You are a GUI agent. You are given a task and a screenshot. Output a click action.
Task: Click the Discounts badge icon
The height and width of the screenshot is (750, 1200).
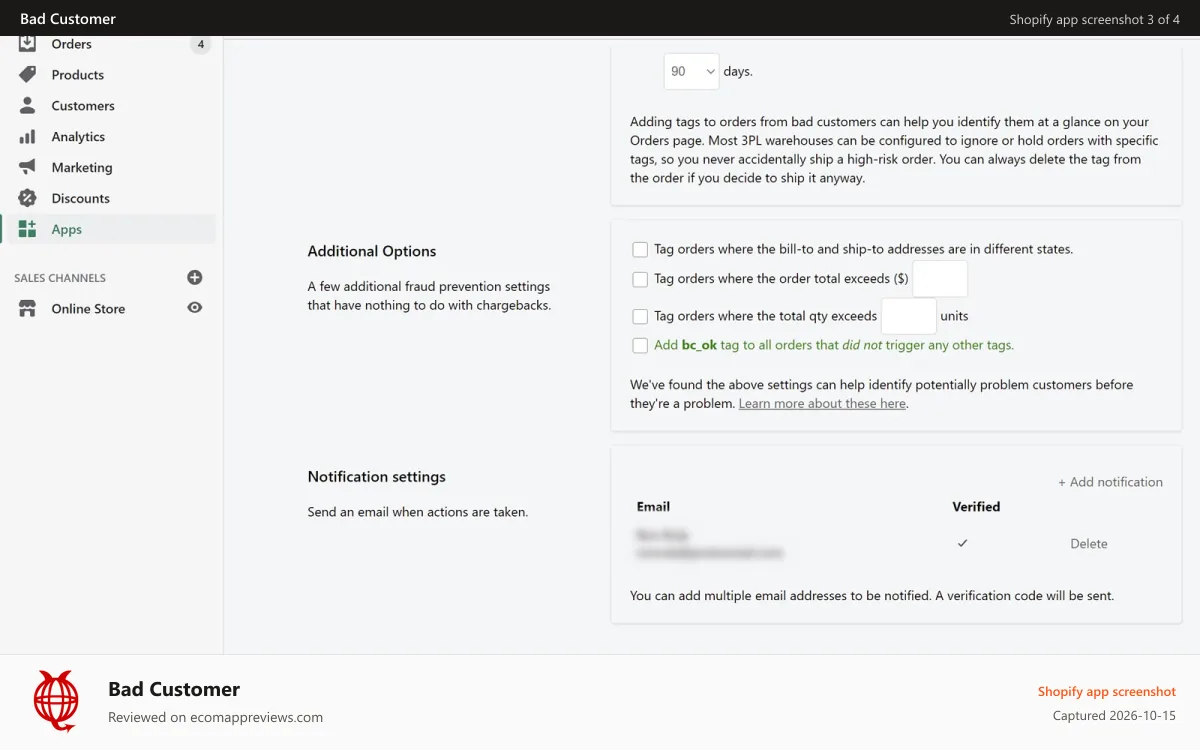pyautogui.click(x=28, y=199)
